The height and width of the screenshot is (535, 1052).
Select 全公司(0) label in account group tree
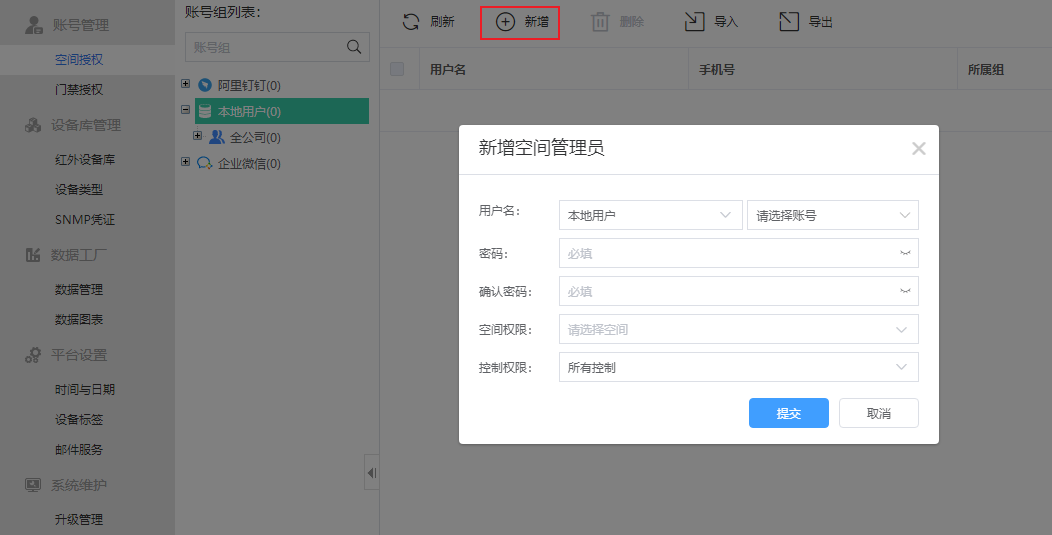pos(255,138)
